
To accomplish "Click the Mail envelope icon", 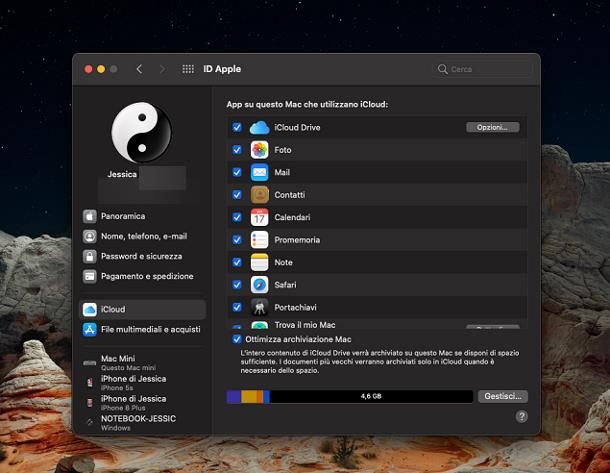I will point(259,172).
